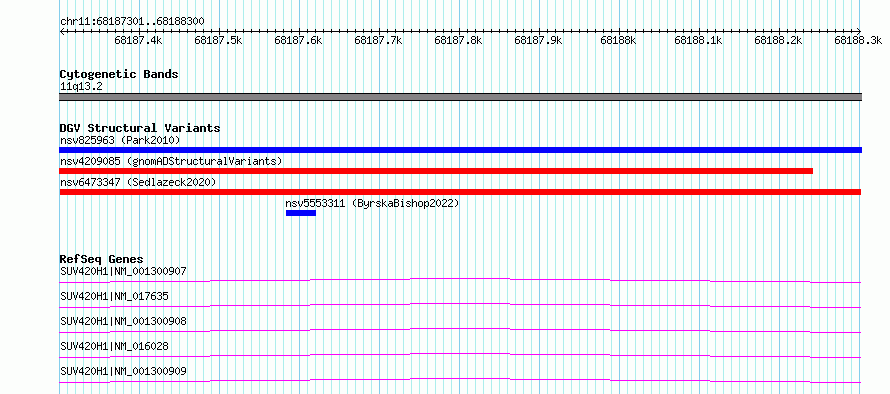Screen dimensions: 890x394
Task: Click the 68187.7k ruler tick label
Action: click(378, 40)
